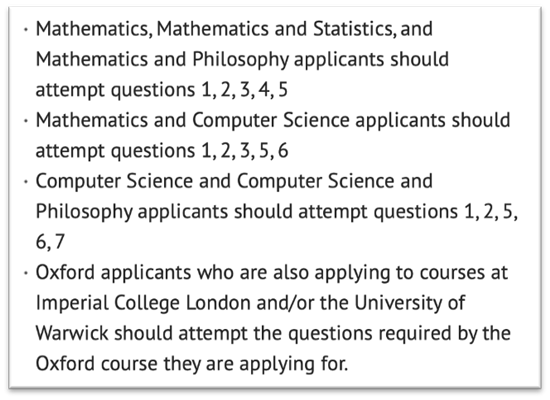Screen dimensions: 550x400
Task: Click 'University of' text
Action: tap(409, 304)
